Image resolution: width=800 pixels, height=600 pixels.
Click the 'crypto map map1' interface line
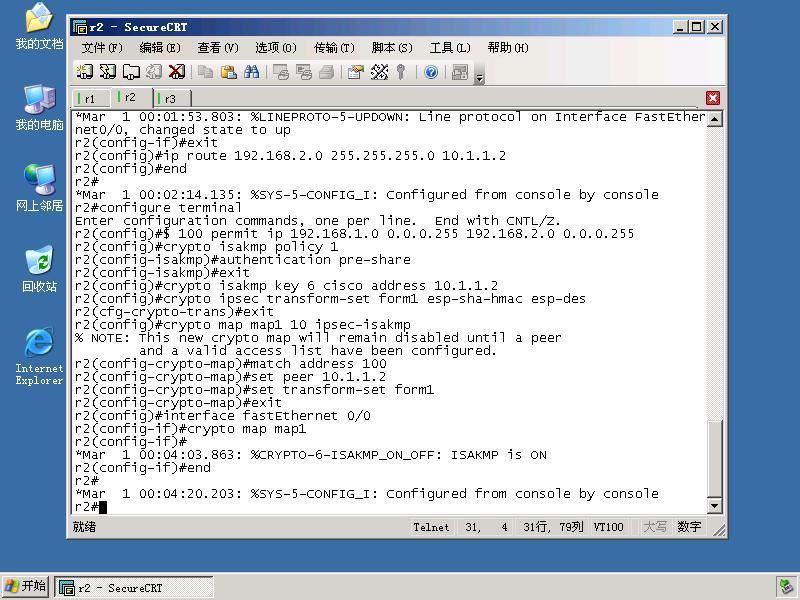pos(190,429)
